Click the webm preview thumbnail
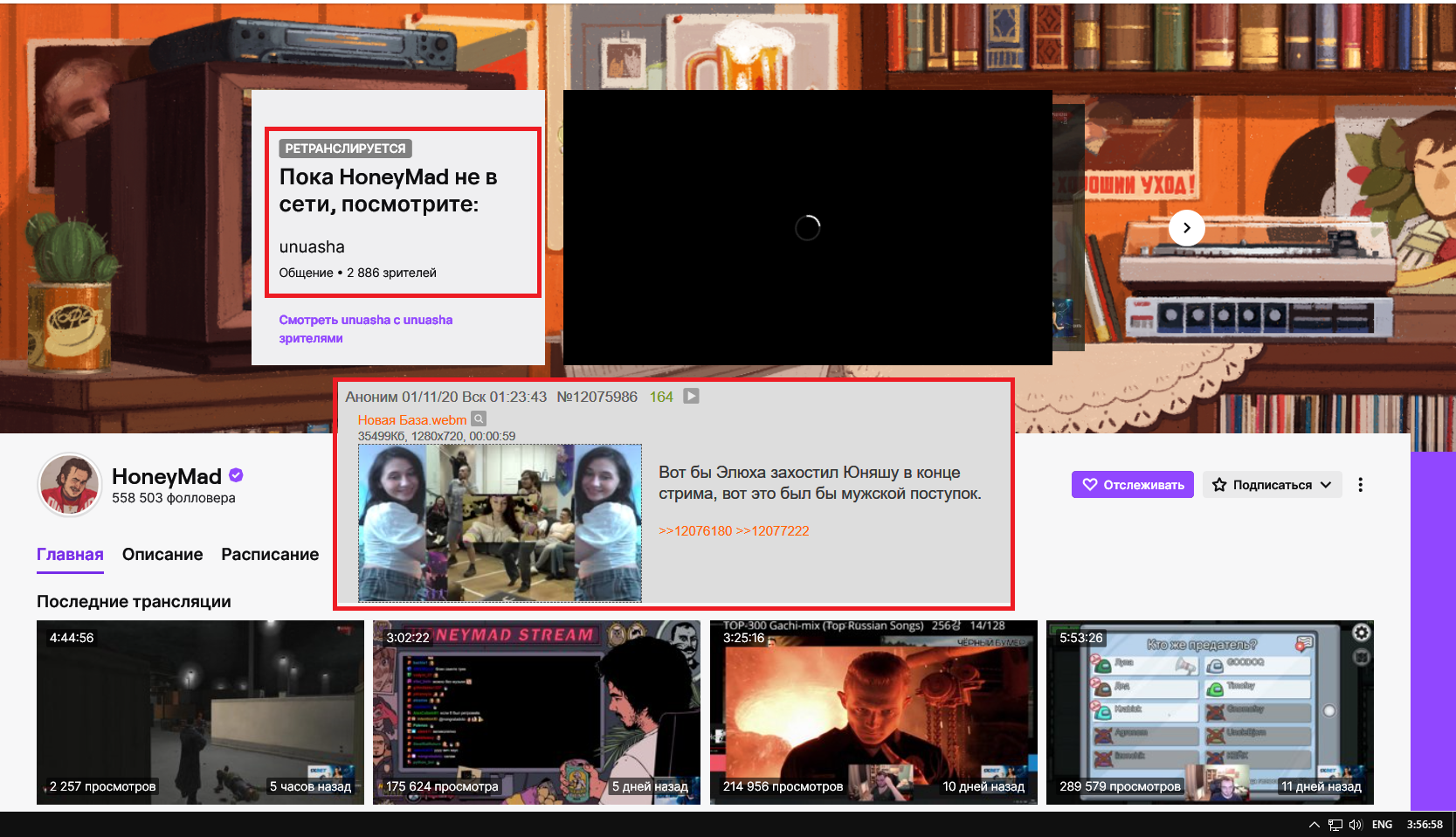1456x837 pixels. (500, 522)
